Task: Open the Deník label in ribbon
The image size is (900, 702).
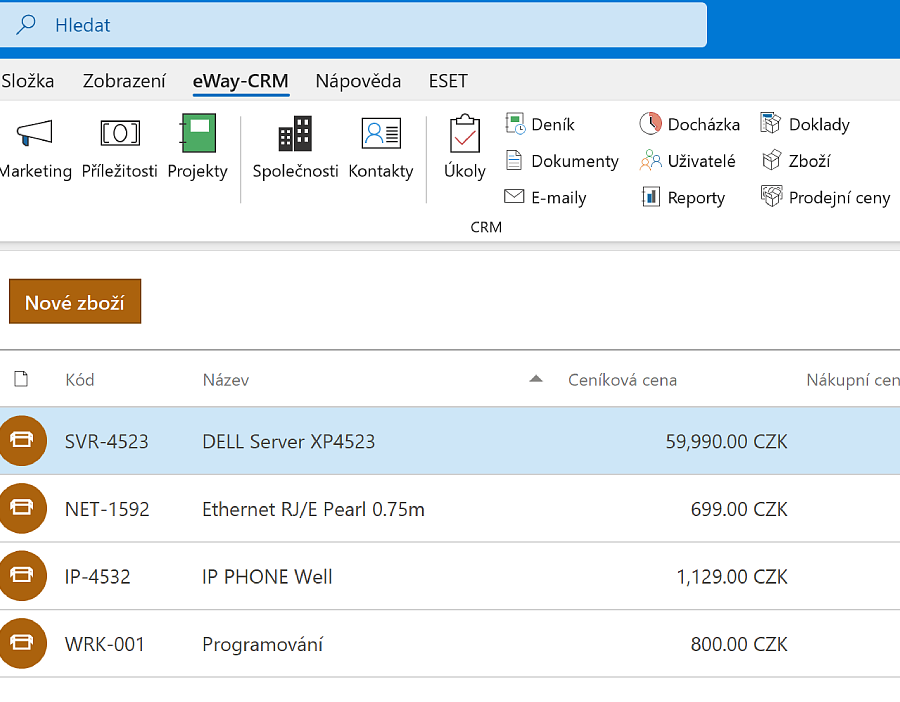Action: (553, 125)
